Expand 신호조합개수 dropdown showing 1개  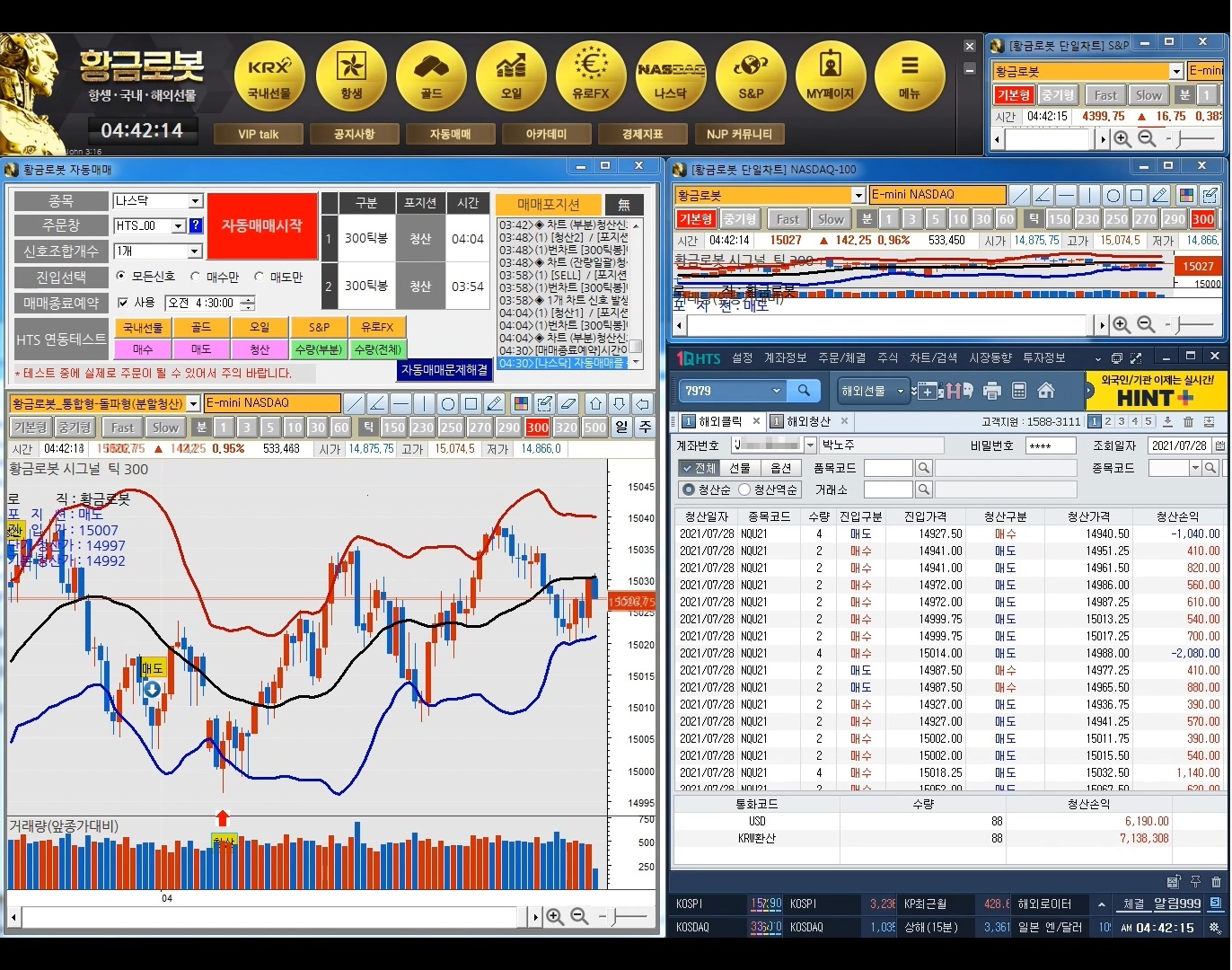click(195, 251)
